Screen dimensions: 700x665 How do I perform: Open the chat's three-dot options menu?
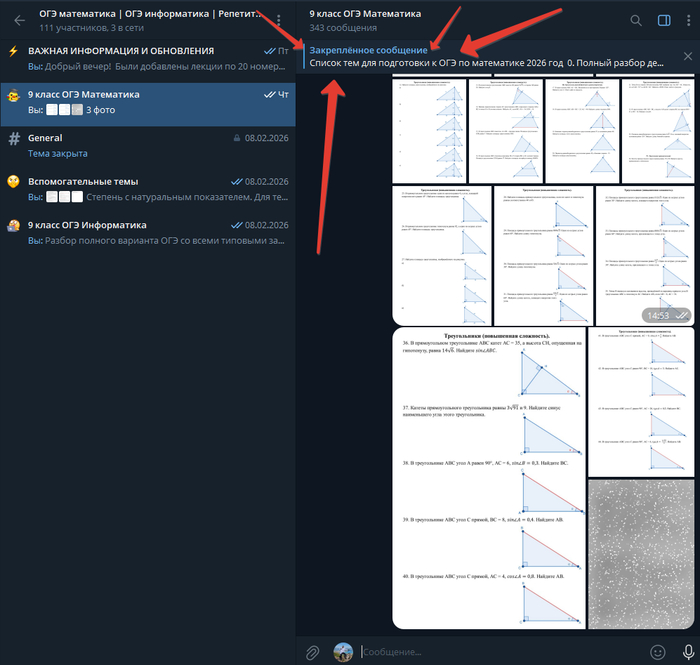tap(688, 20)
